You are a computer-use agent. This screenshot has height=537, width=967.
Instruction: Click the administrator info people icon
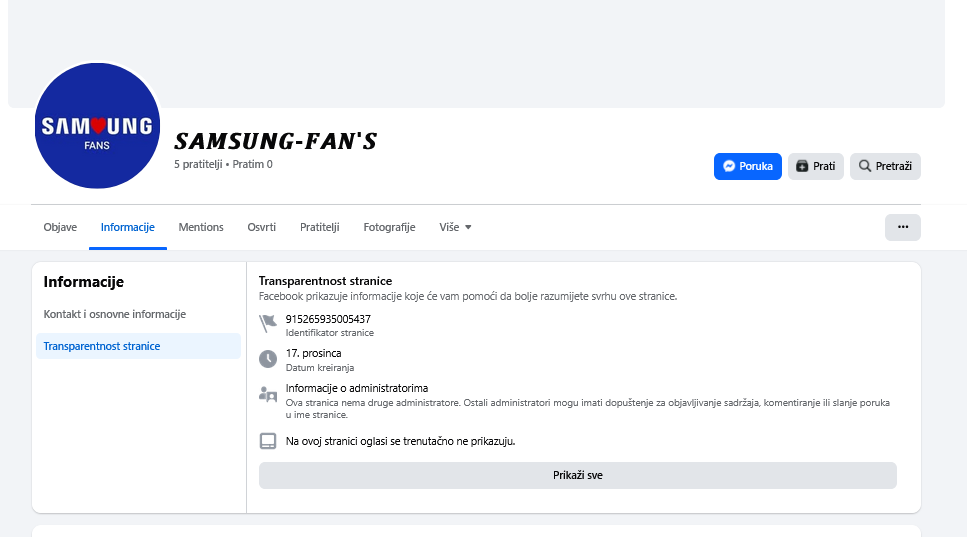pyautogui.click(x=267, y=393)
